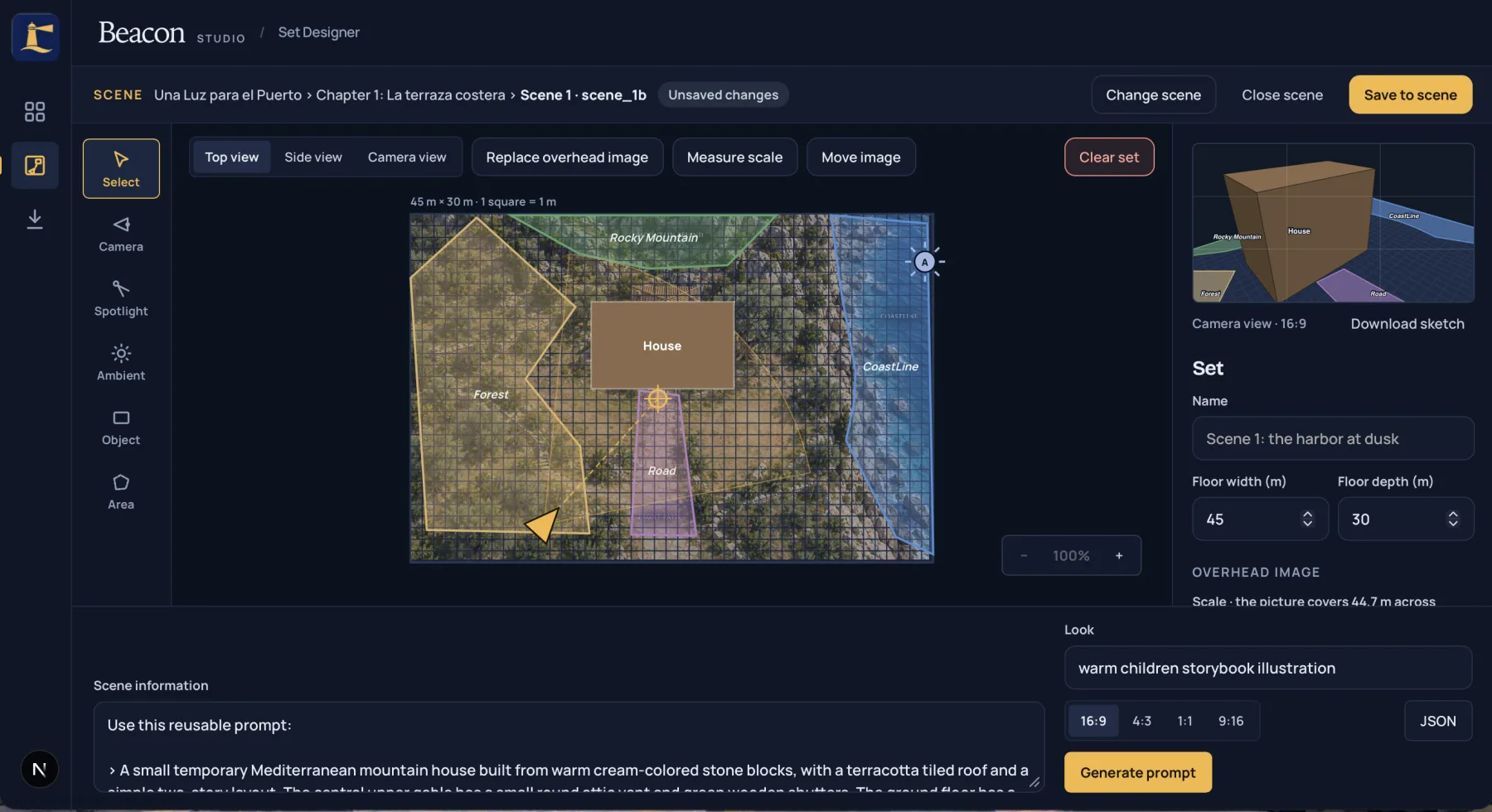Choose the 16:9 aspect ratio
This screenshot has height=812, width=1492.
point(1093,721)
